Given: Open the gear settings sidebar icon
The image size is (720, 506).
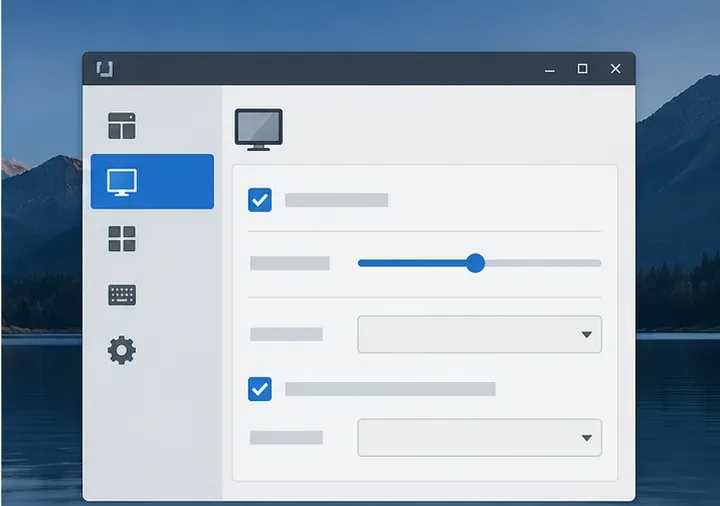Looking at the screenshot, I should tap(122, 350).
